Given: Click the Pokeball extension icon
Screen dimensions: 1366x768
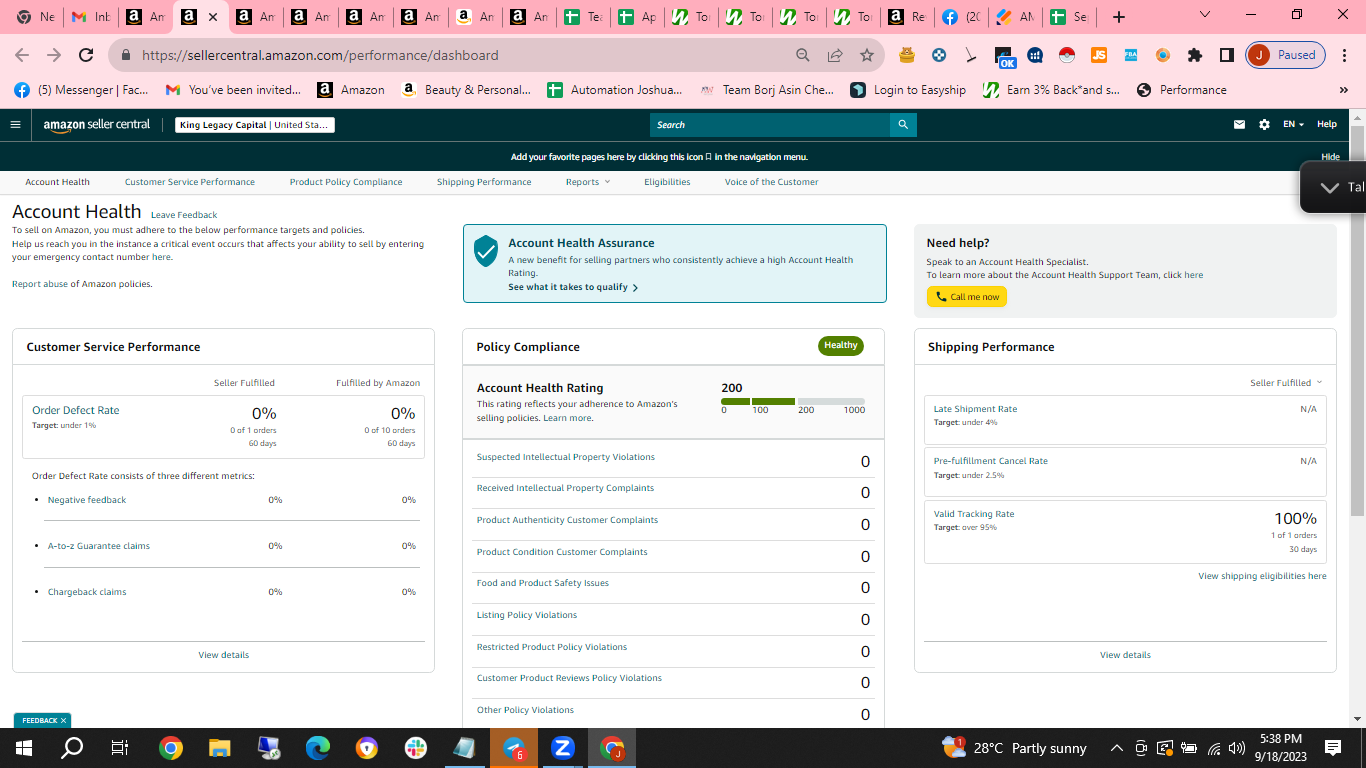Looking at the screenshot, I should (1067, 55).
